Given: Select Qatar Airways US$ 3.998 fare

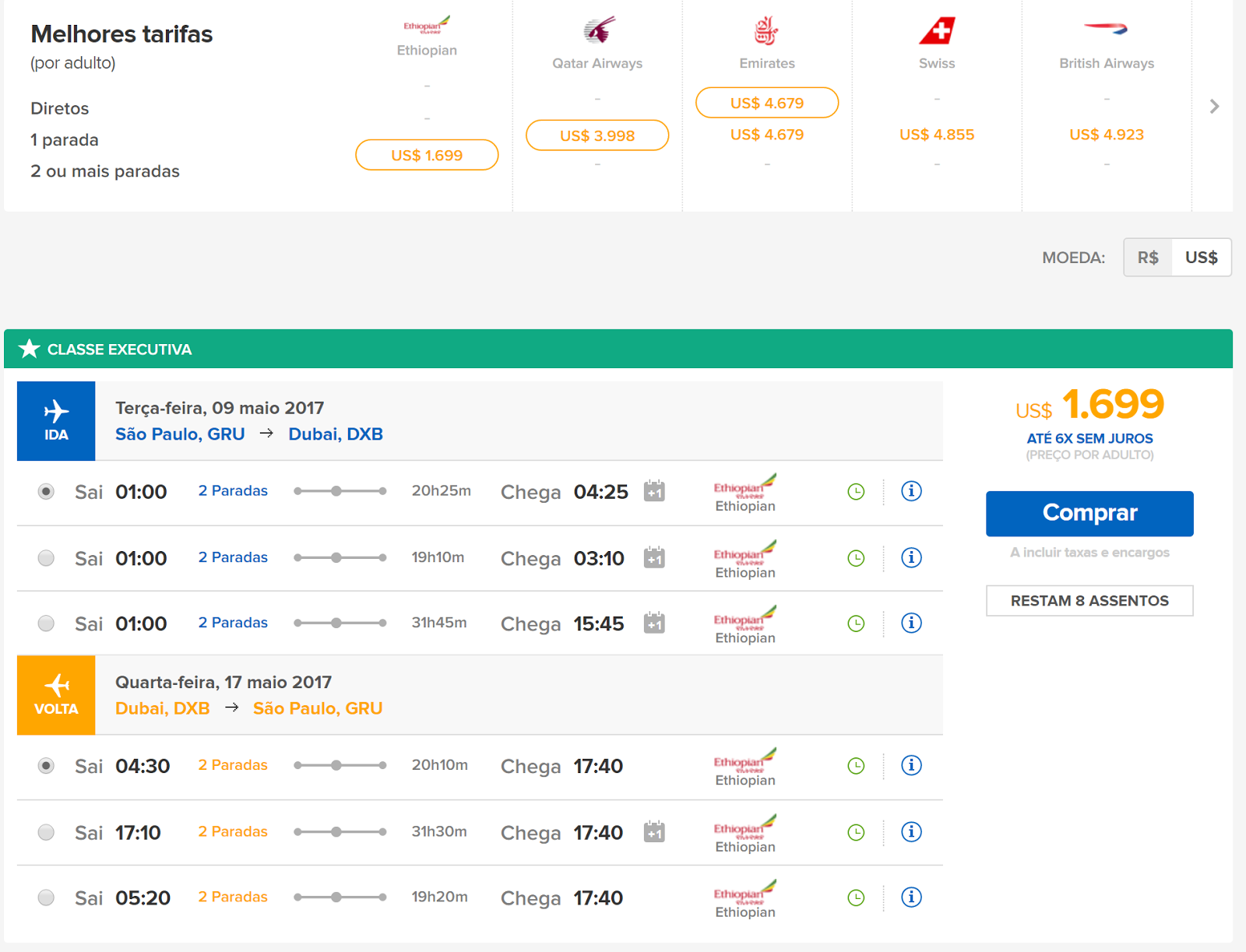Looking at the screenshot, I should pos(597,135).
